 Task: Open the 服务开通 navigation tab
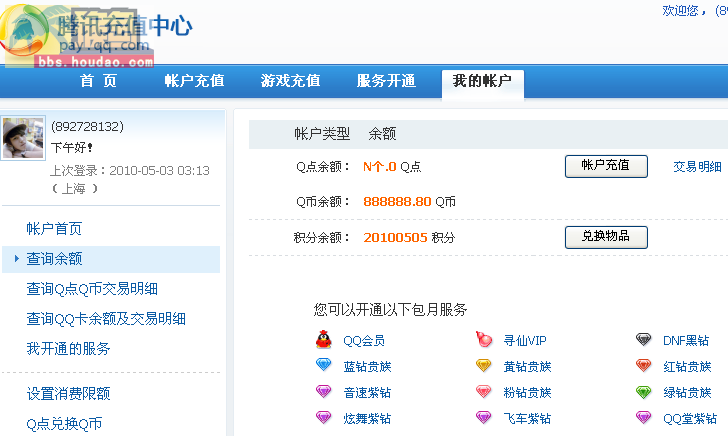click(x=386, y=81)
